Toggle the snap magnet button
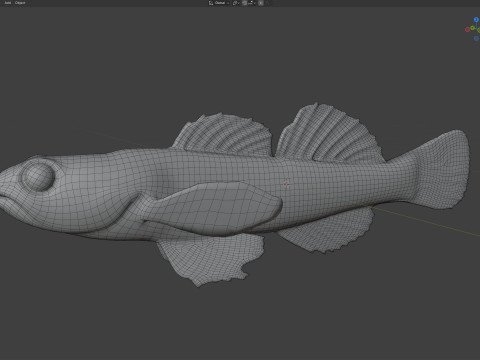 coord(244,3)
